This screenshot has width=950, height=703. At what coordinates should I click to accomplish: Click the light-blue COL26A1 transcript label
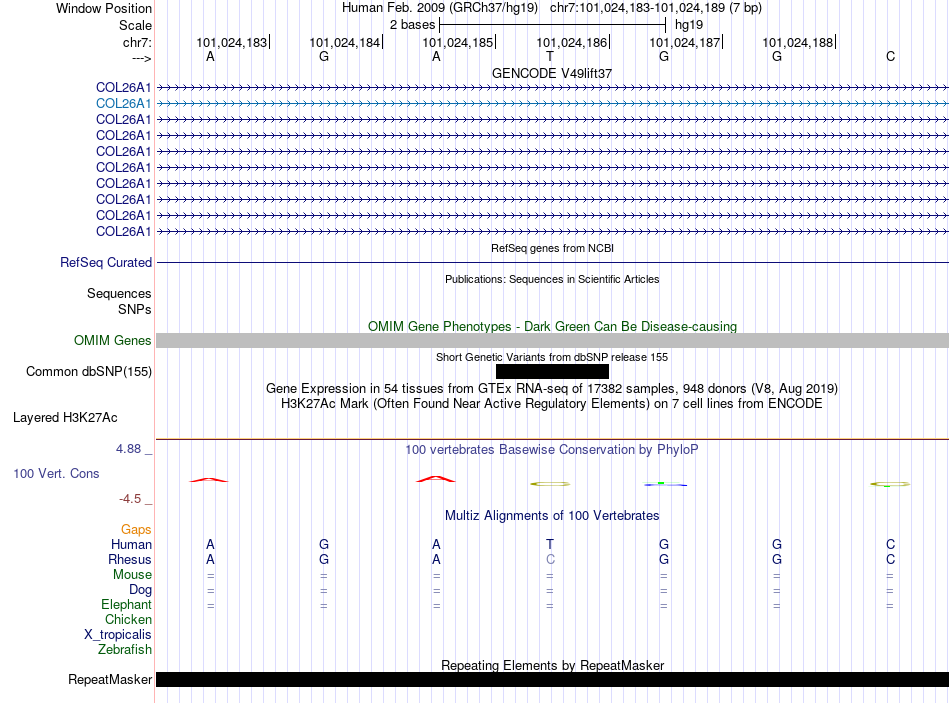(x=124, y=104)
